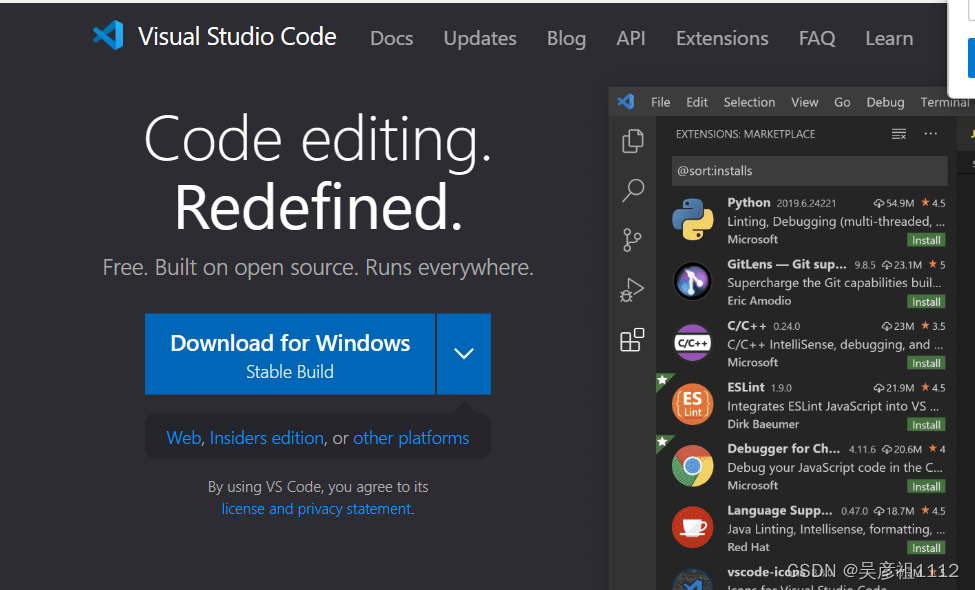The width and height of the screenshot is (975, 590).
Task: Install Language Support for Java extension
Action: pyautogui.click(x=926, y=548)
